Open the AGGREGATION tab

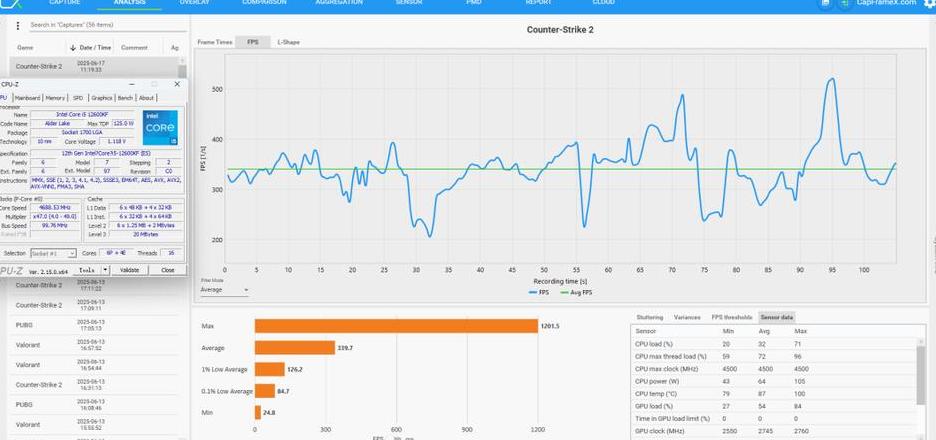[x=338, y=3]
